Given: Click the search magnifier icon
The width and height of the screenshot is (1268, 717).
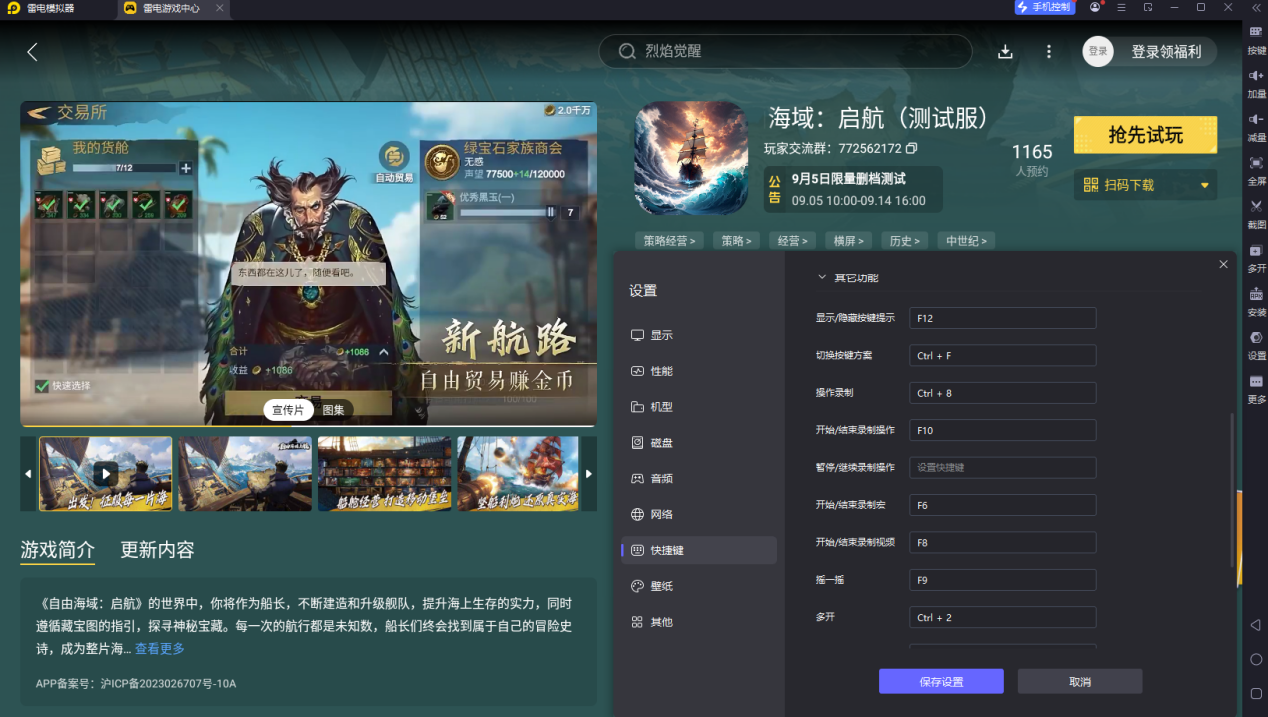Looking at the screenshot, I should pos(627,51).
